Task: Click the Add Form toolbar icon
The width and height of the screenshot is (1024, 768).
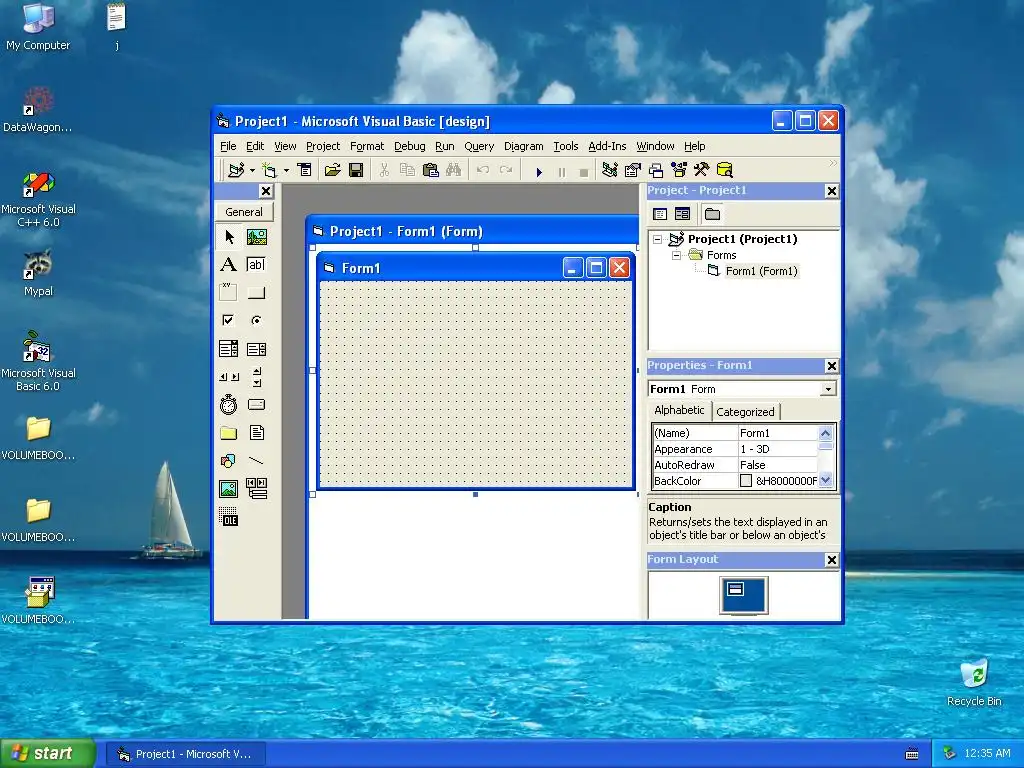Action: [269, 170]
